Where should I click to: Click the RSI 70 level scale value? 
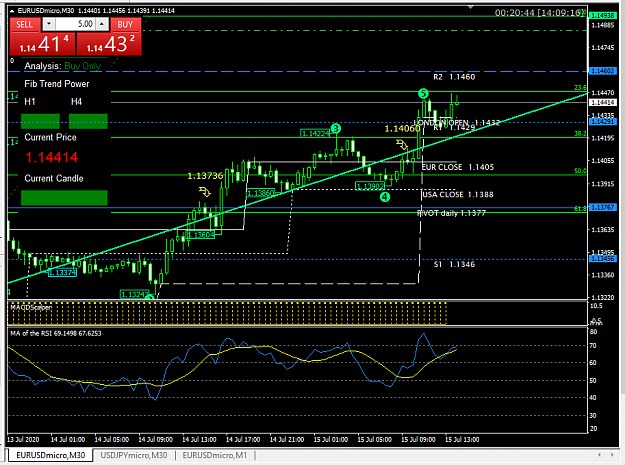coord(593,345)
